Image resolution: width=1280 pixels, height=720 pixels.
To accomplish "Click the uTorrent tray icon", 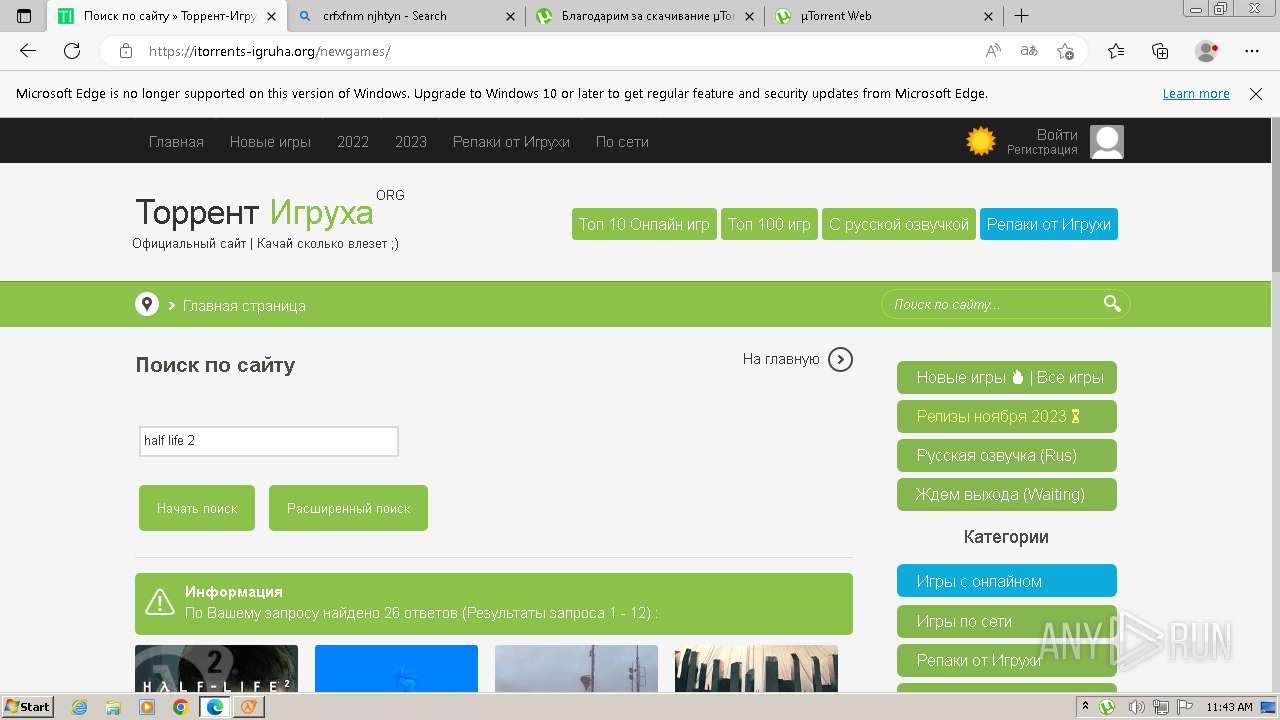I will (1107, 707).
